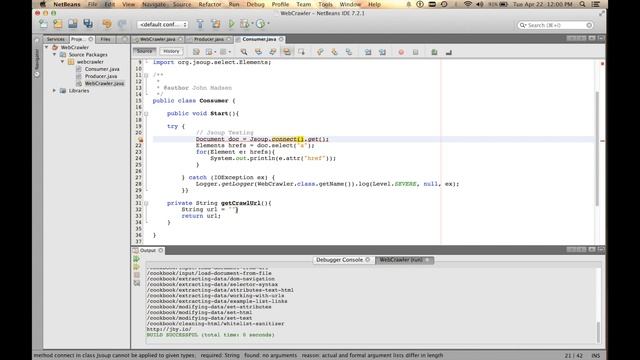This screenshot has width=640, height=360.
Task: Click the Comment editor toolbar icon
Action: pos(434,52)
